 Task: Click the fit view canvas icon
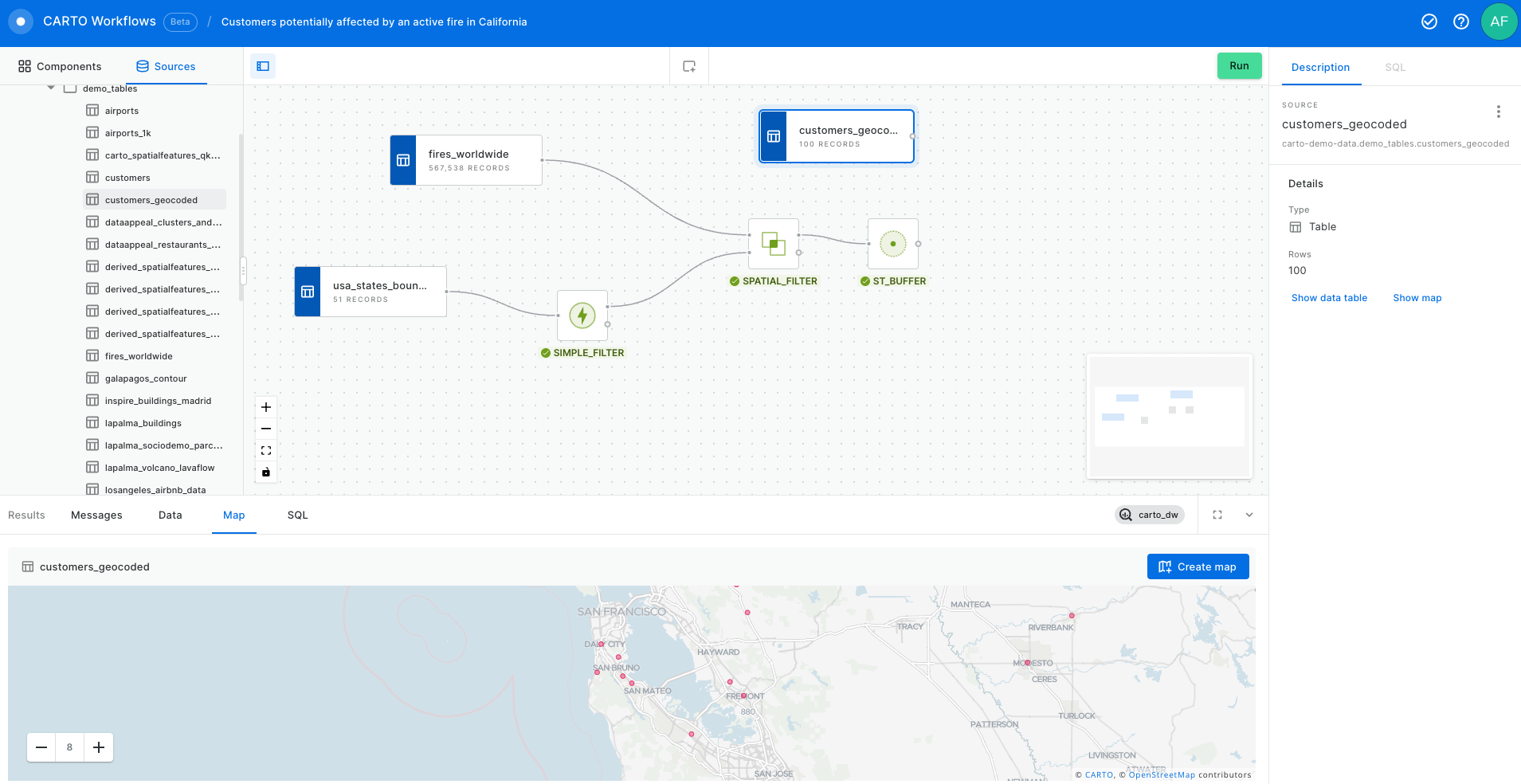coord(266,450)
